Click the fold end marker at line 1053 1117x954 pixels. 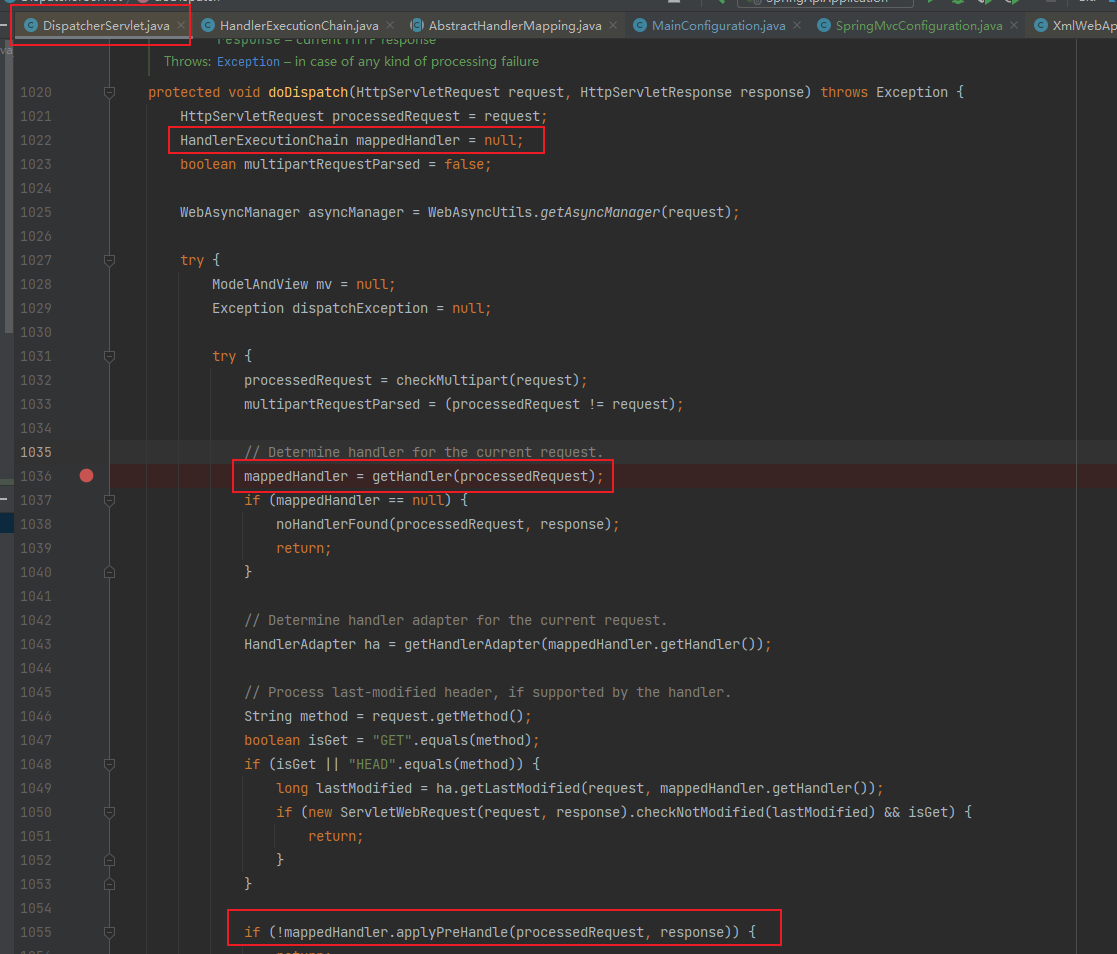tap(110, 884)
